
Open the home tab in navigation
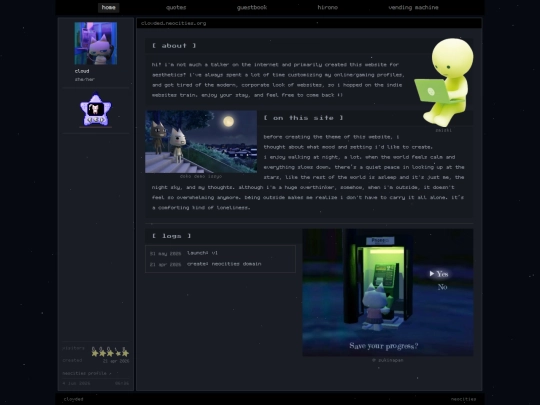click(x=108, y=8)
